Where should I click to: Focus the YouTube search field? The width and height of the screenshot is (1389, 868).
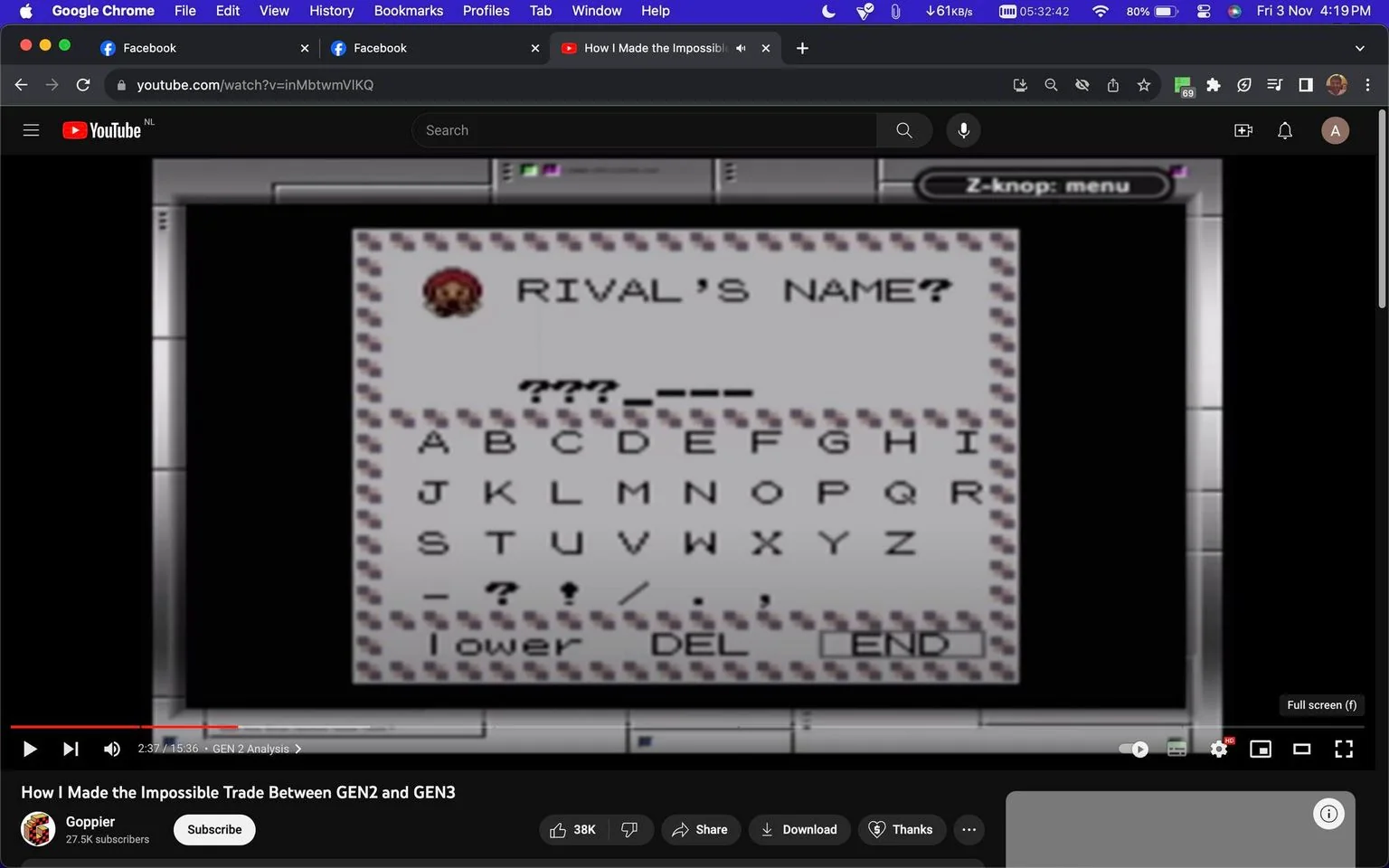tap(645, 130)
